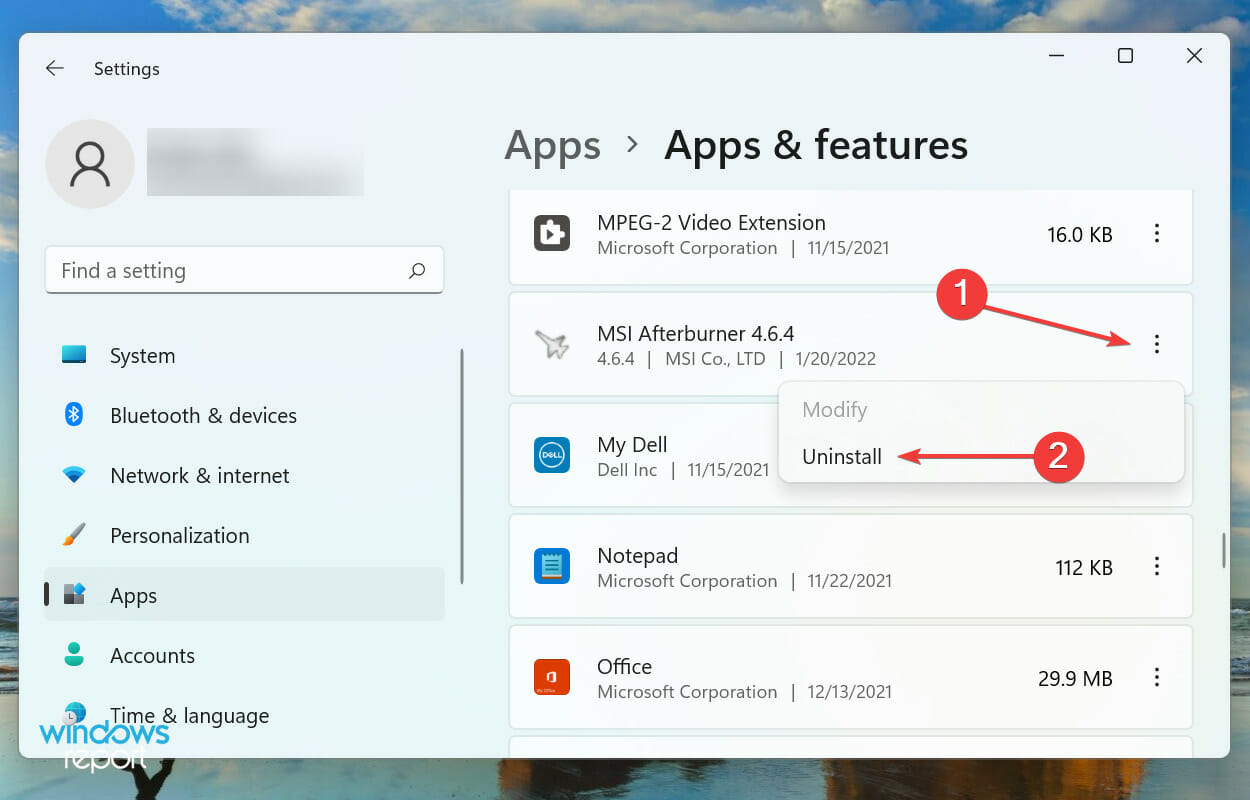Select the System monitor icon
Image resolution: width=1250 pixels, height=800 pixels.
pyautogui.click(x=74, y=355)
